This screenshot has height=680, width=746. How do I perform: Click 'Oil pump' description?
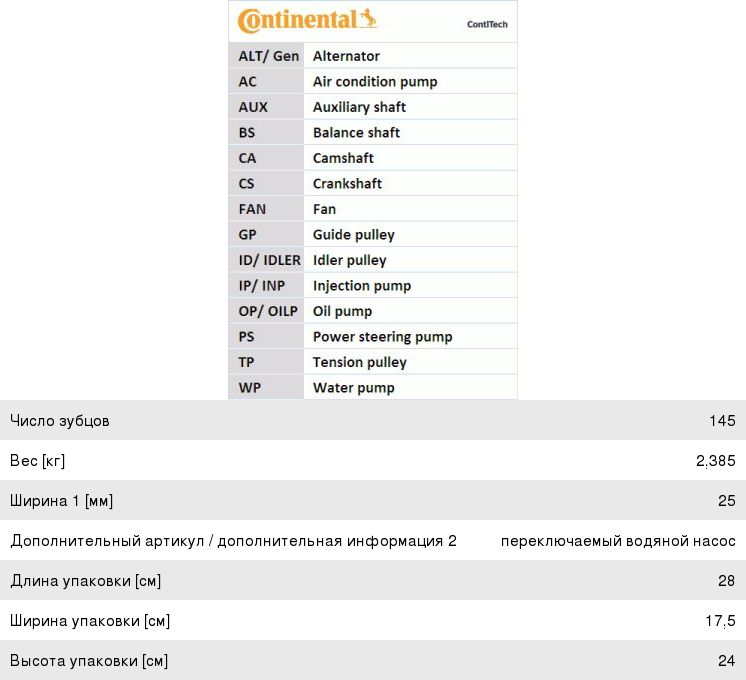click(x=343, y=312)
